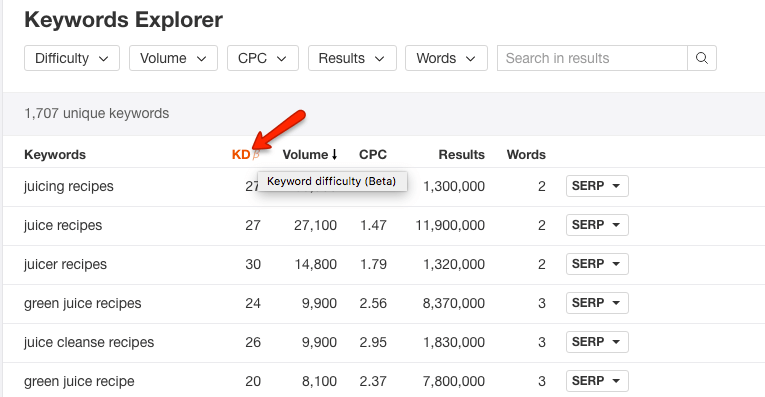Click KD value 30 for juicer recipes

point(253,264)
